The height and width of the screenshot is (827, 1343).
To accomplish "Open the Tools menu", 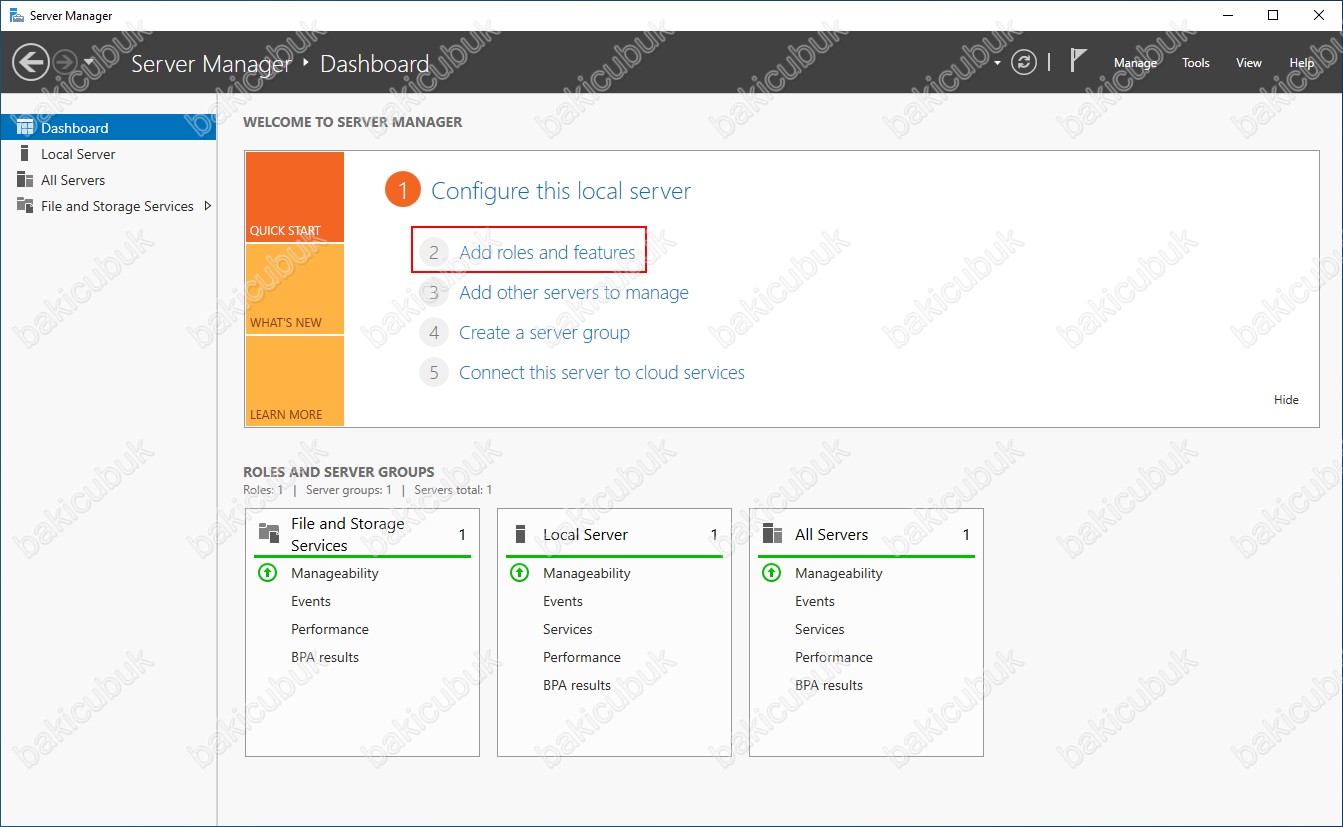I will 1196,63.
